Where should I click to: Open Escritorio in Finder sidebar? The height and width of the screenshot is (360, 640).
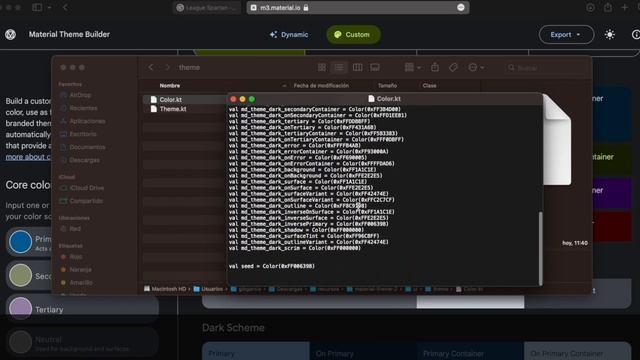click(x=83, y=134)
